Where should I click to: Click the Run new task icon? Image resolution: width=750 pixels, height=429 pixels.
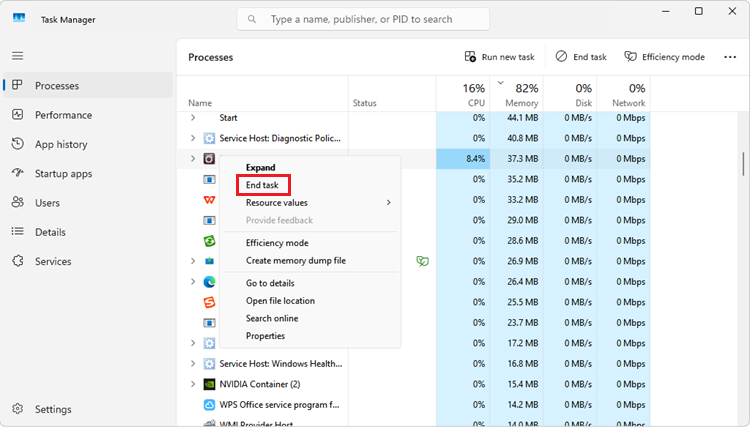[470, 56]
